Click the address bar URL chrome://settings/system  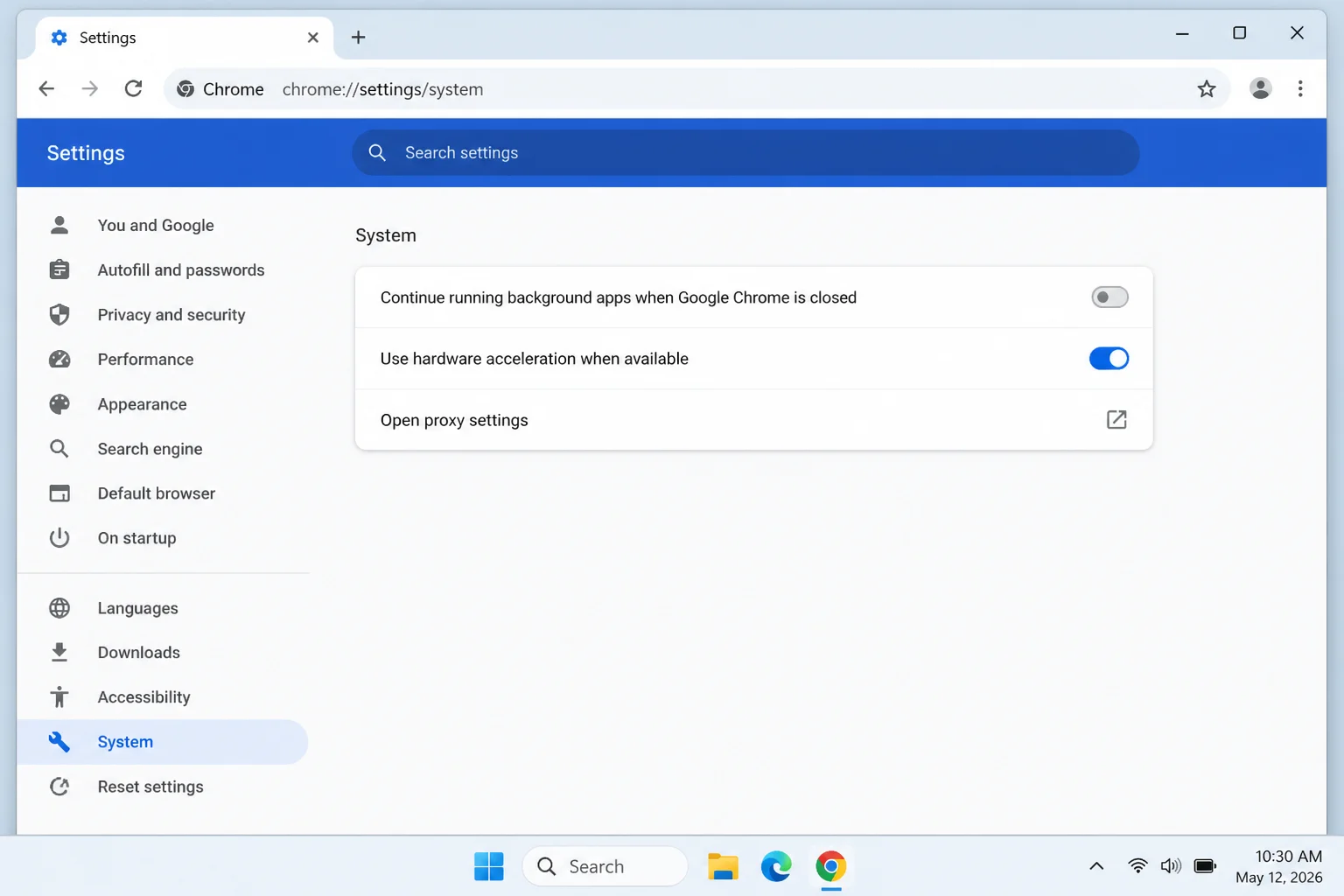click(382, 89)
